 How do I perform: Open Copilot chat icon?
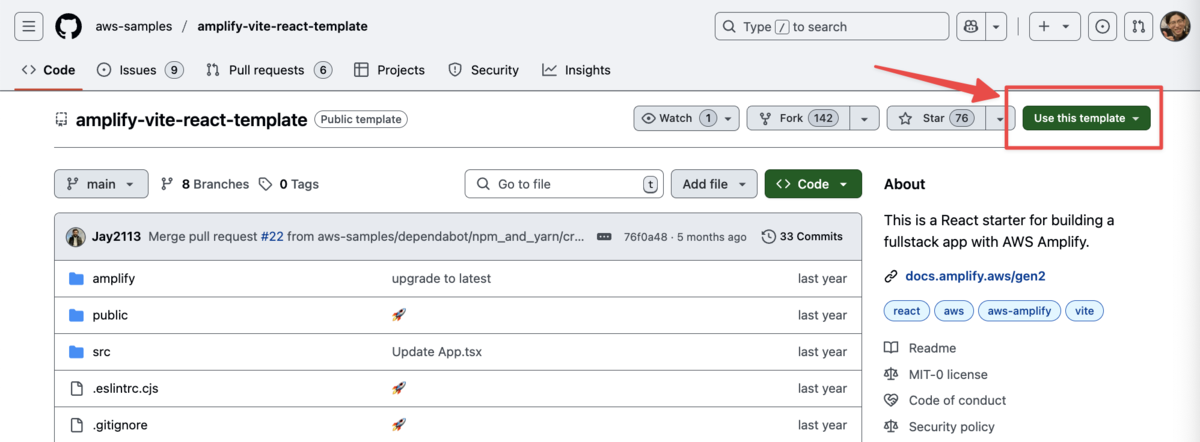[970, 27]
